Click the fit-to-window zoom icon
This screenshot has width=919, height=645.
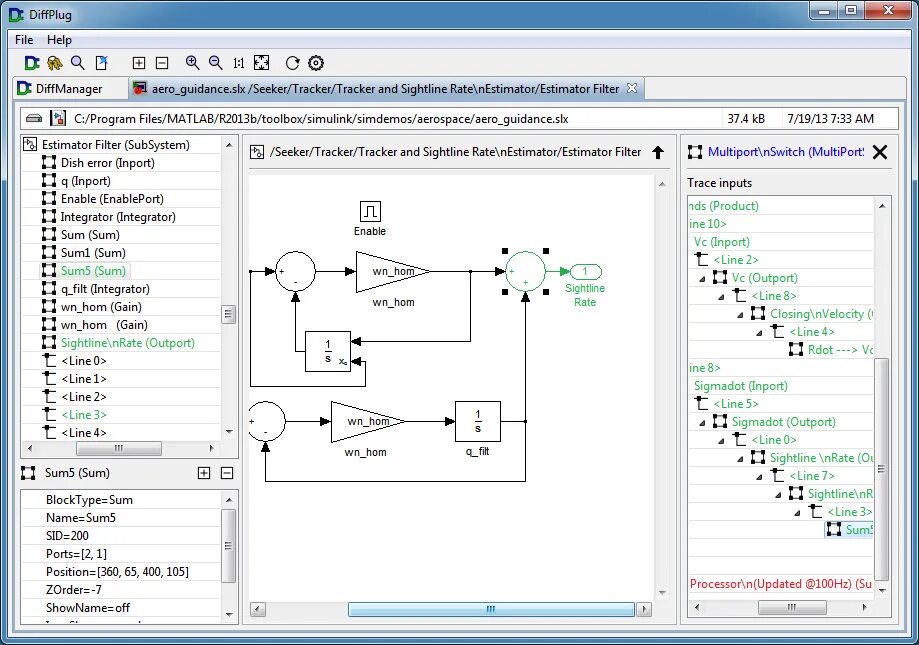coord(261,63)
